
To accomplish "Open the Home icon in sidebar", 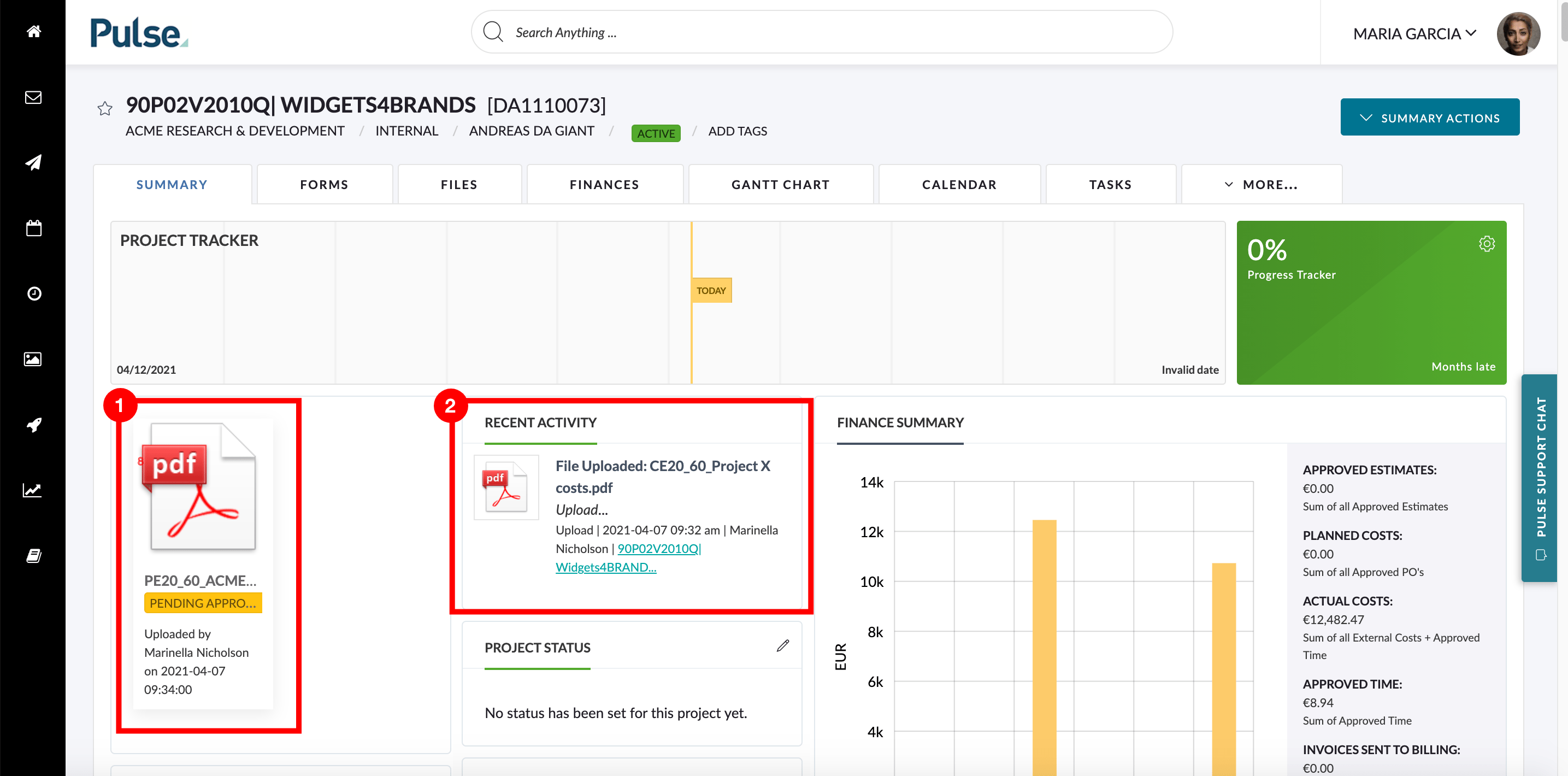I will tap(33, 31).
